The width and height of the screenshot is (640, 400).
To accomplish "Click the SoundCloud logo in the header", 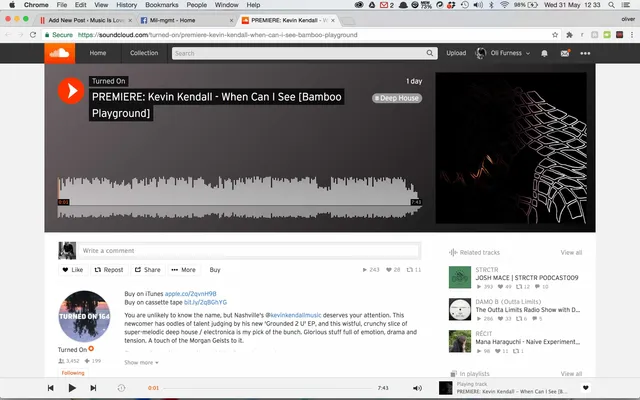I will tap(60, 53).
